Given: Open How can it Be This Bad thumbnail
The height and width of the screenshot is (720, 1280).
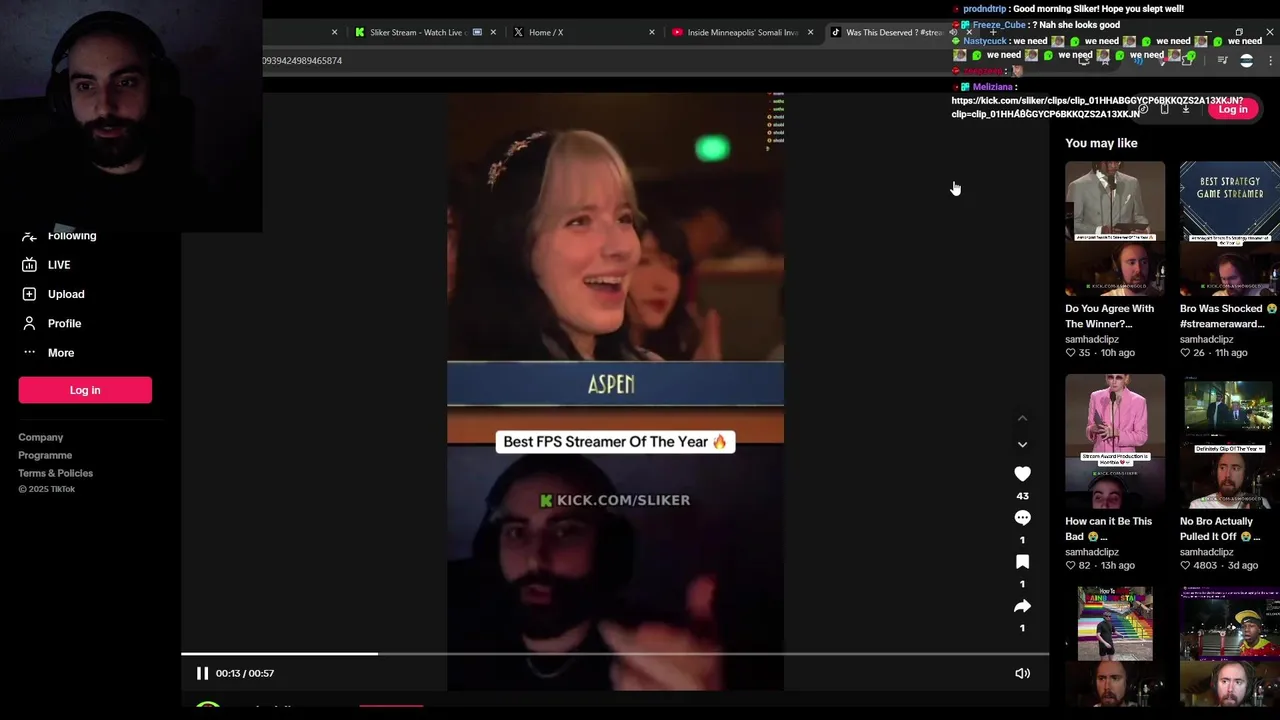Looking at the screenshot, I should coord(1115,441).
